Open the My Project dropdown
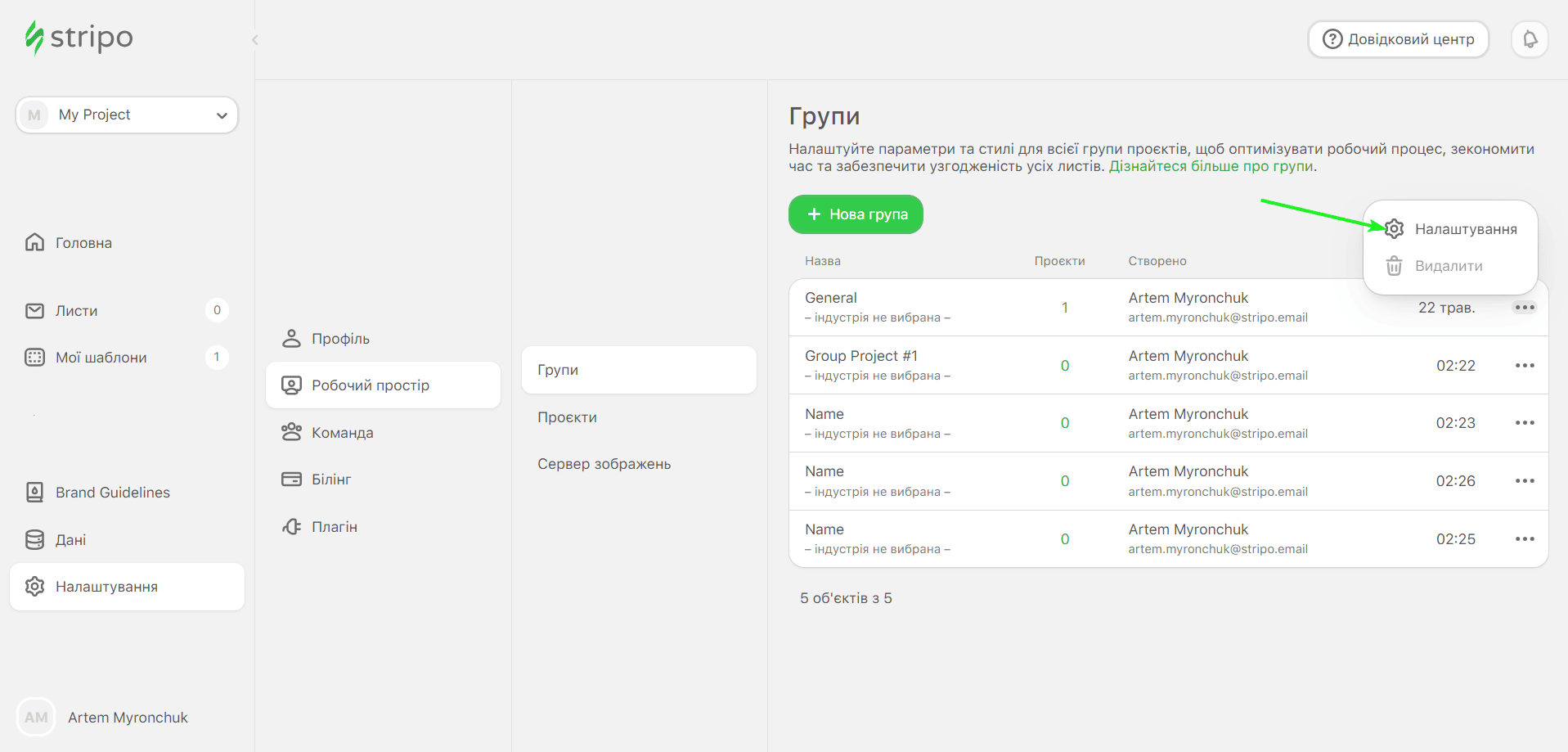1568x752 pixels. click(127, 115)
